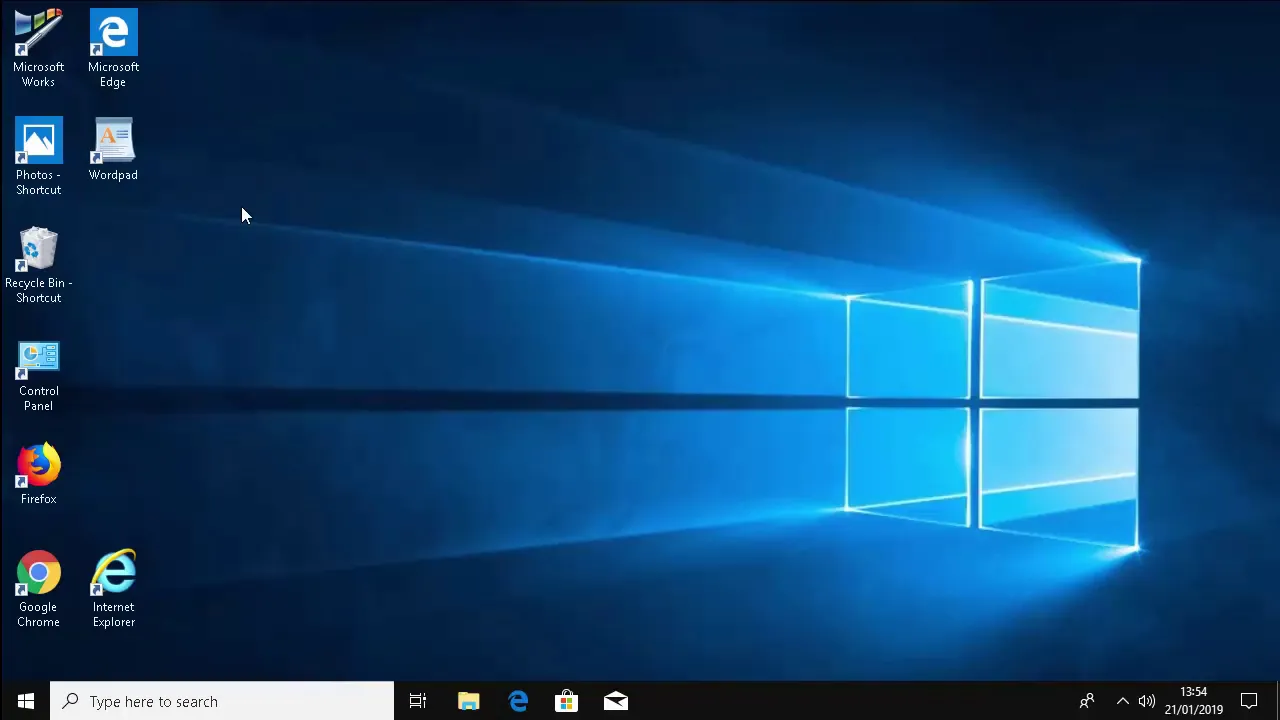Click the Type here to search box
1280x720 pixels.
click(222, 701)
